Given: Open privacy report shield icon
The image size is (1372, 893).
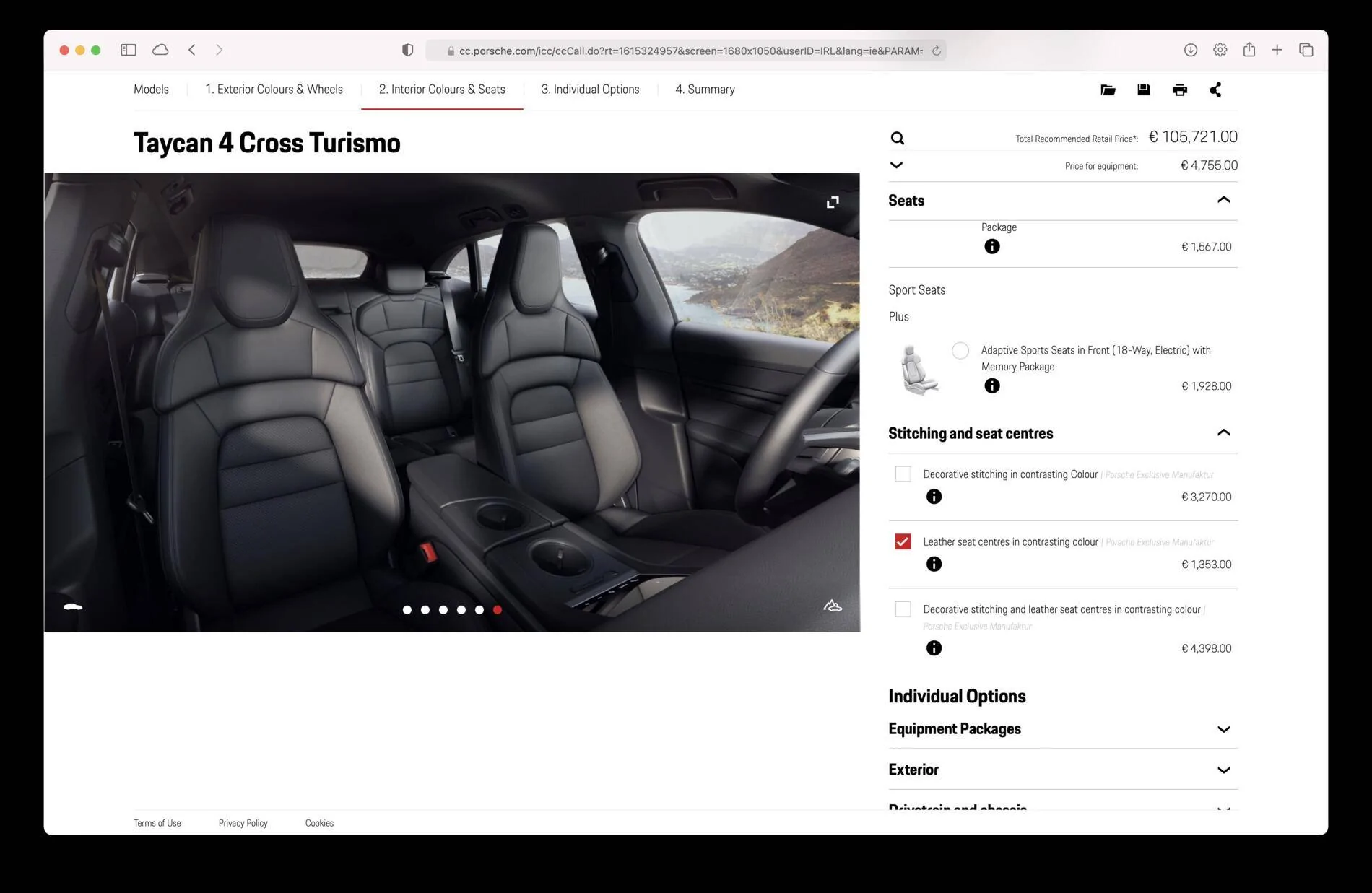Looking at the screenshot, I should [x=407, y=50].
